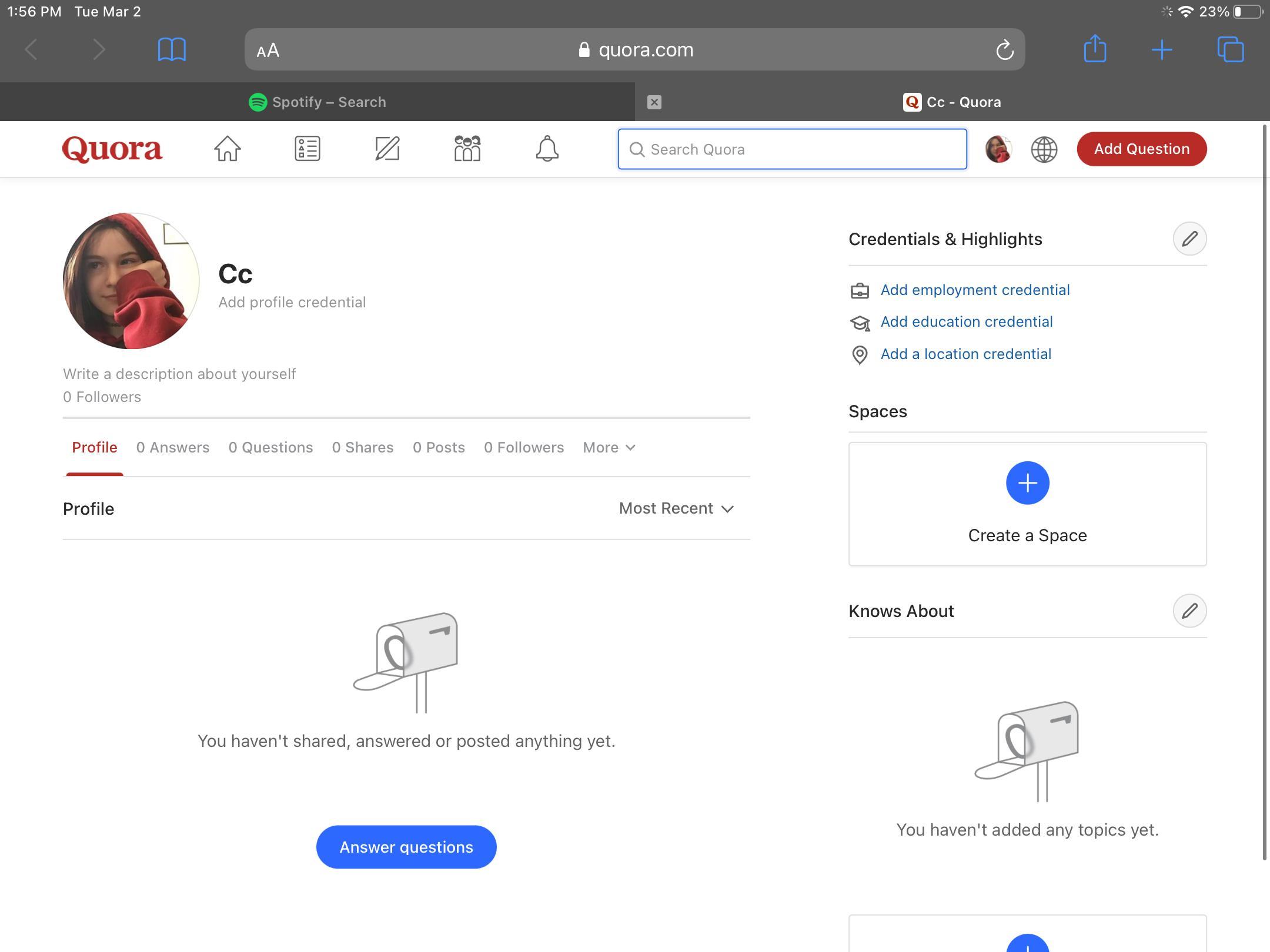Open the Spaces people icon
The image size is (1270, 952).
point(467,149)
